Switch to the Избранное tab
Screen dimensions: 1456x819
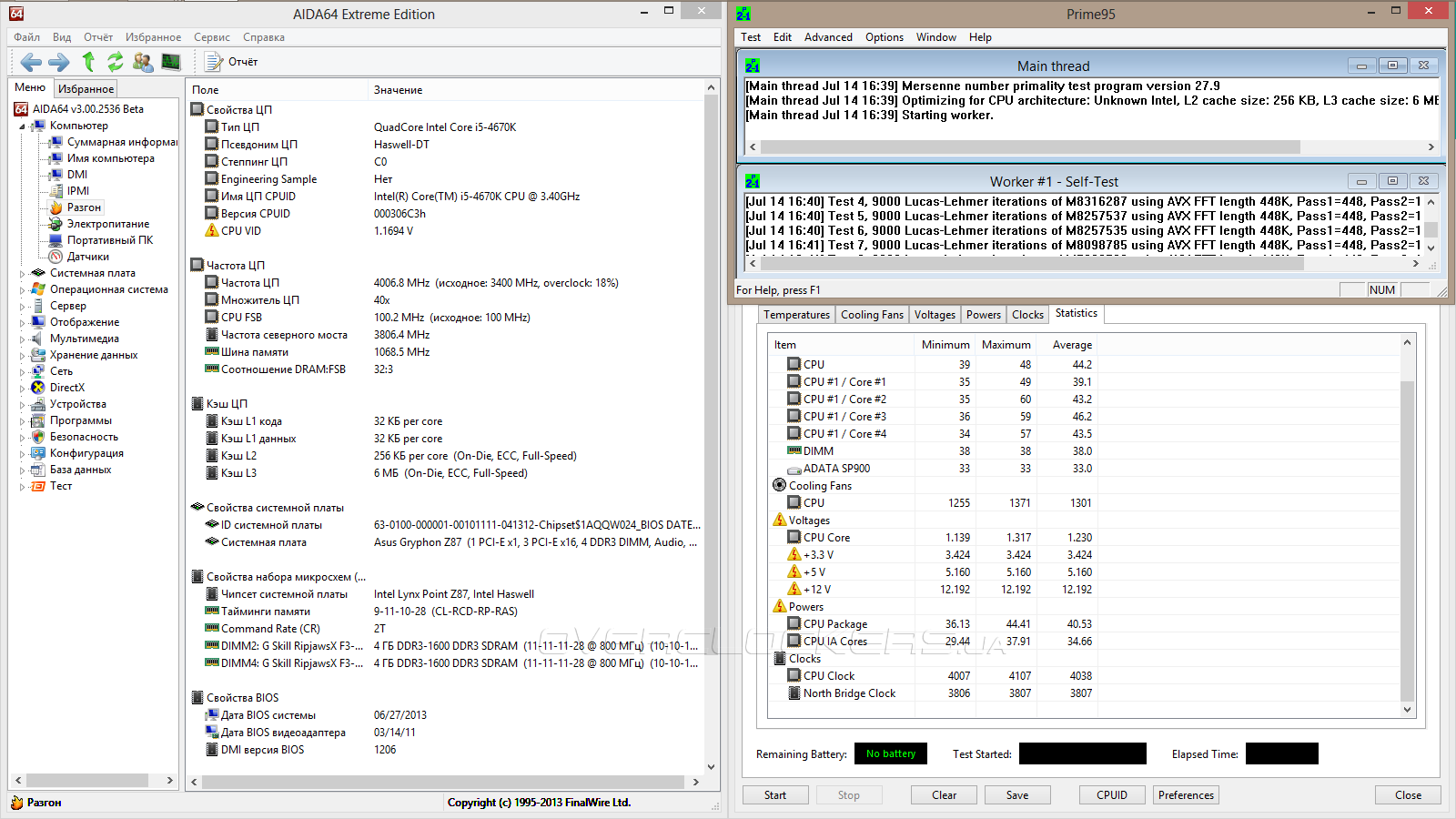(x=86, y=89)
